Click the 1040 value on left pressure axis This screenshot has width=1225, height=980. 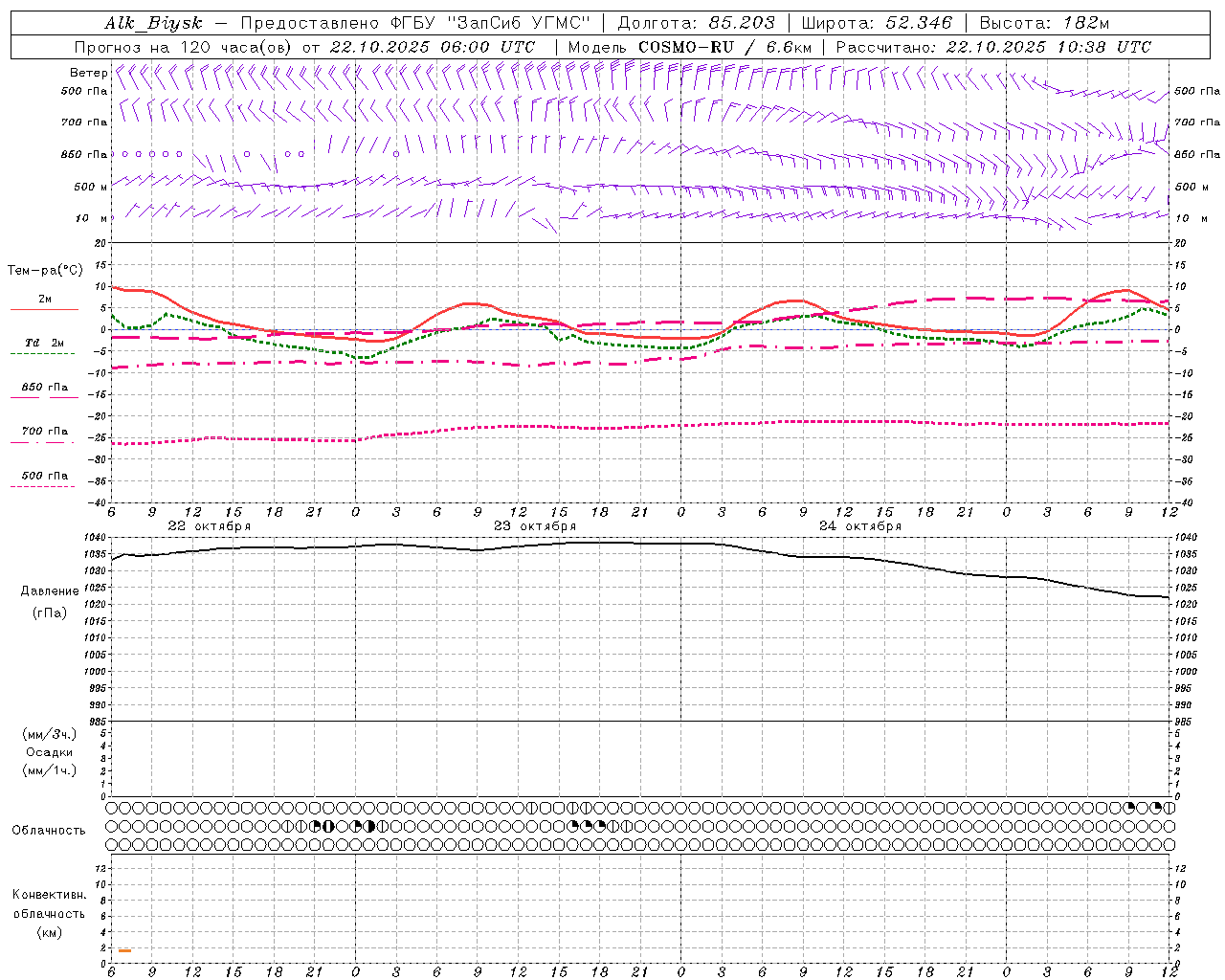click(x=96, y=538)
